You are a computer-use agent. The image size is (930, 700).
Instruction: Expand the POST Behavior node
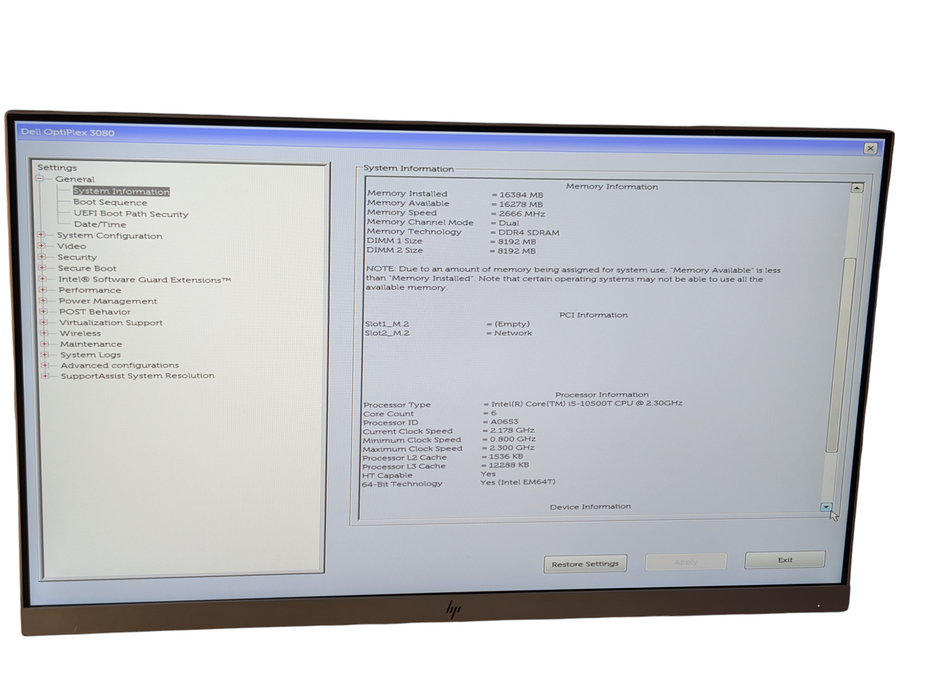click(43, 311)
